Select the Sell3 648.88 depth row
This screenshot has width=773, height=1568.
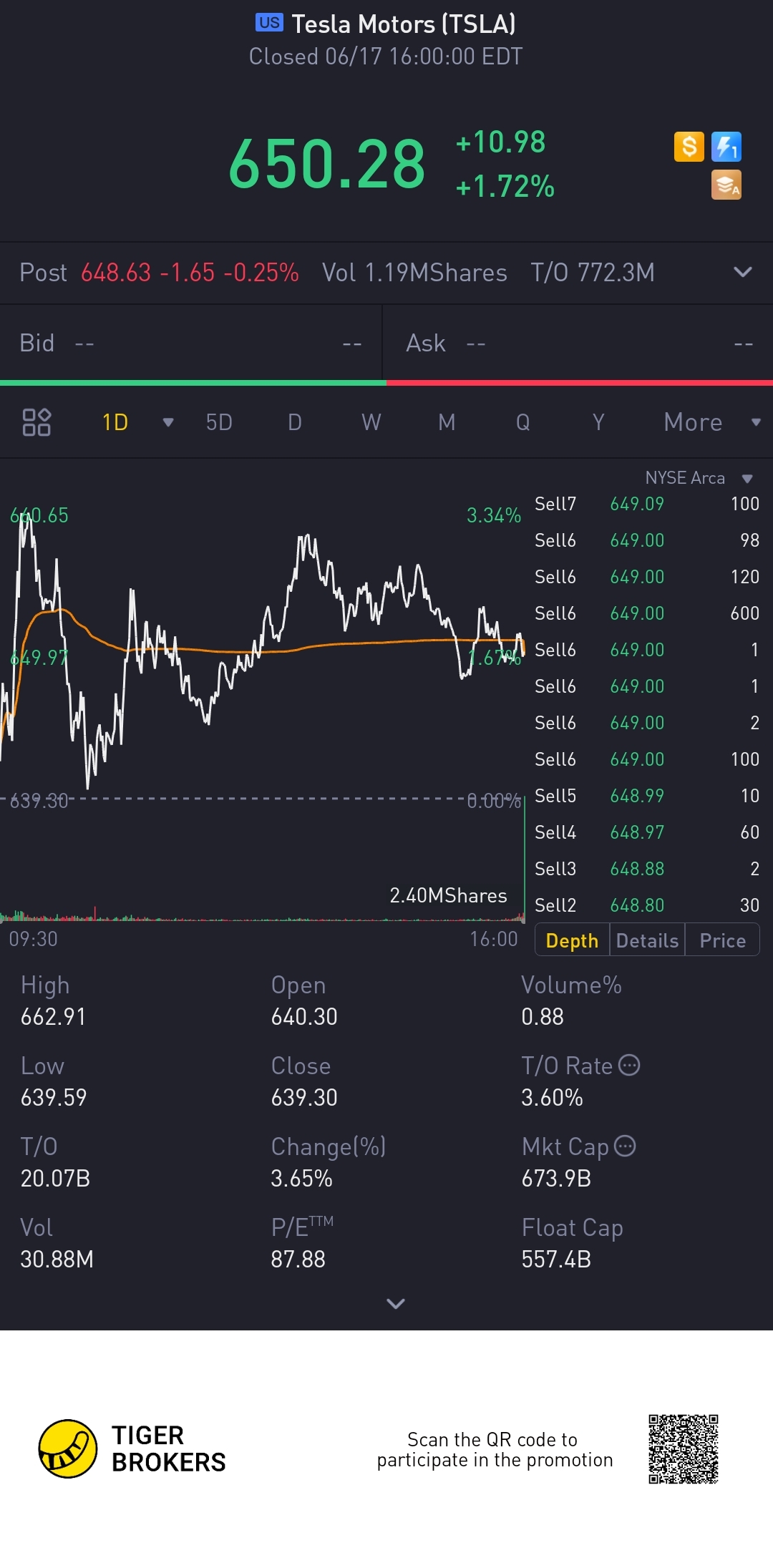coord(647,869)
